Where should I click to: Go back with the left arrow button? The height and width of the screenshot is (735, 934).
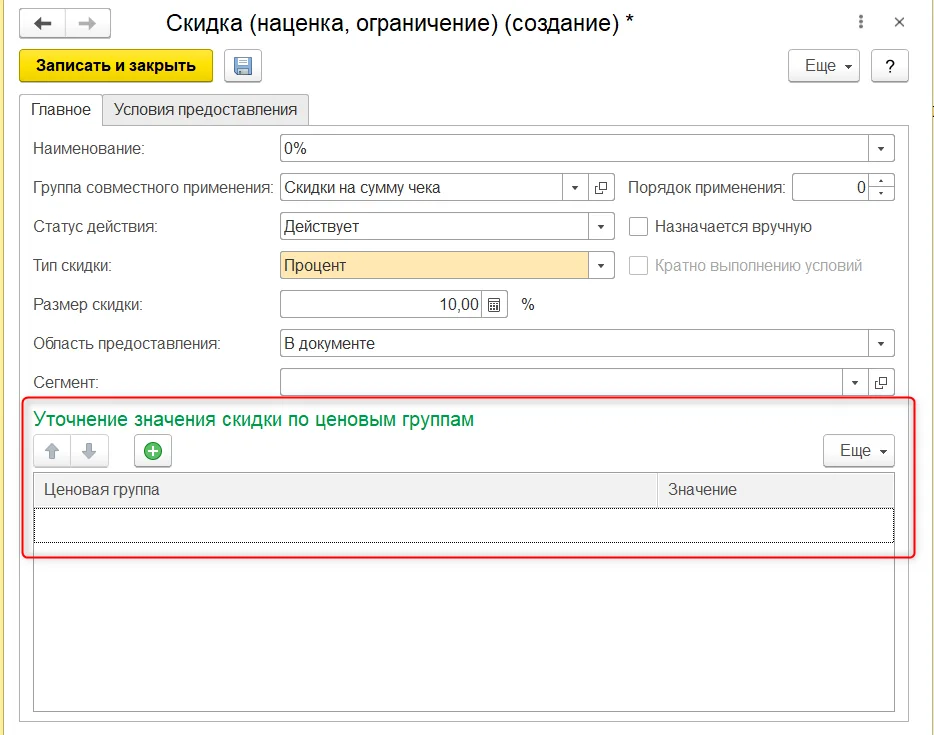click(42, 24)
